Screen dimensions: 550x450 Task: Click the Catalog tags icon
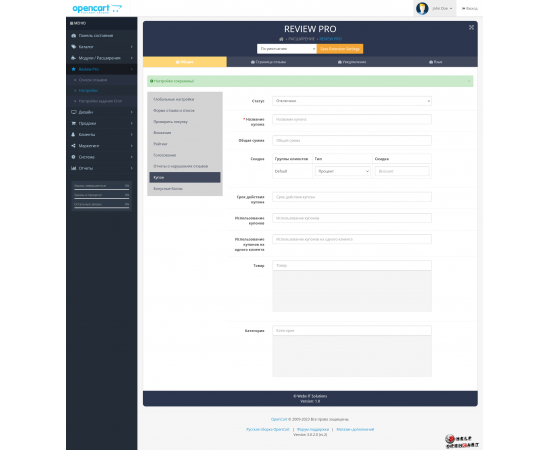tap(74, 47)
